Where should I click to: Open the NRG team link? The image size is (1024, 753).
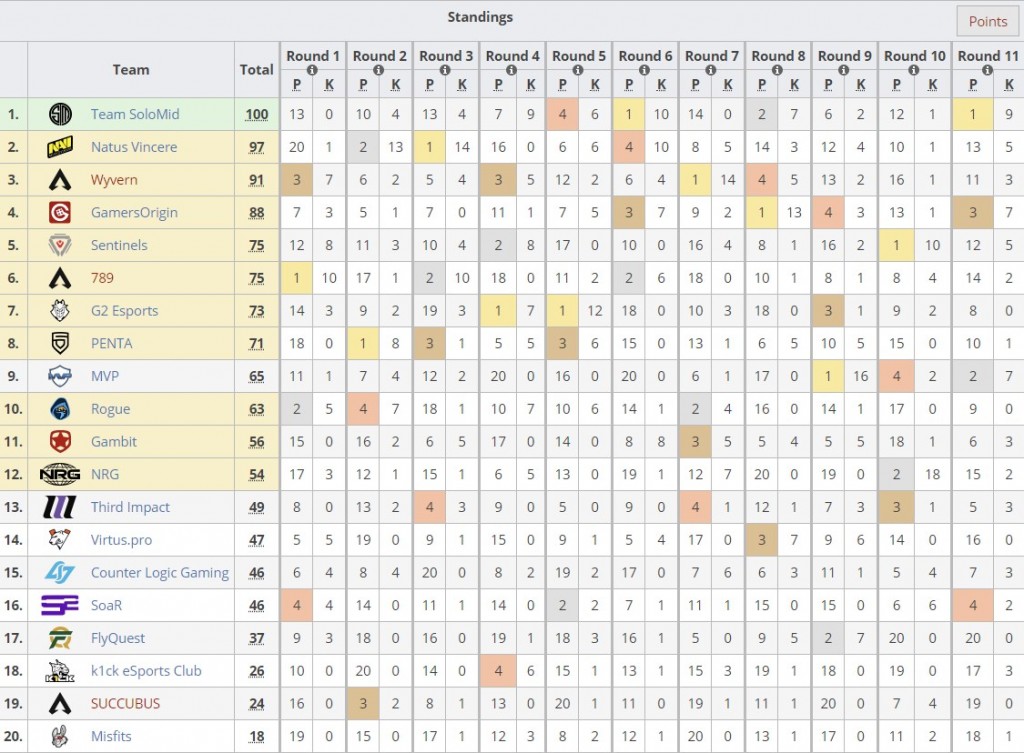click(104, 474)
